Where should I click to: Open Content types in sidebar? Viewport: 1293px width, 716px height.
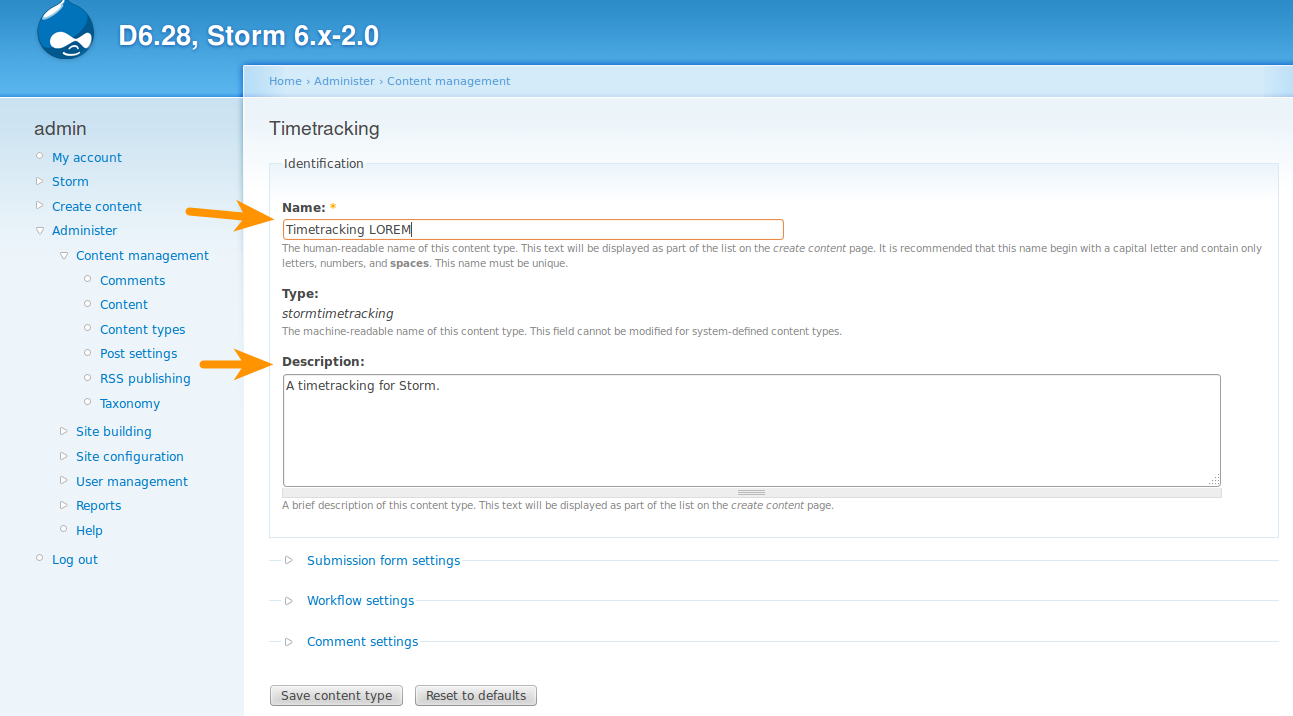click(142, 329)
